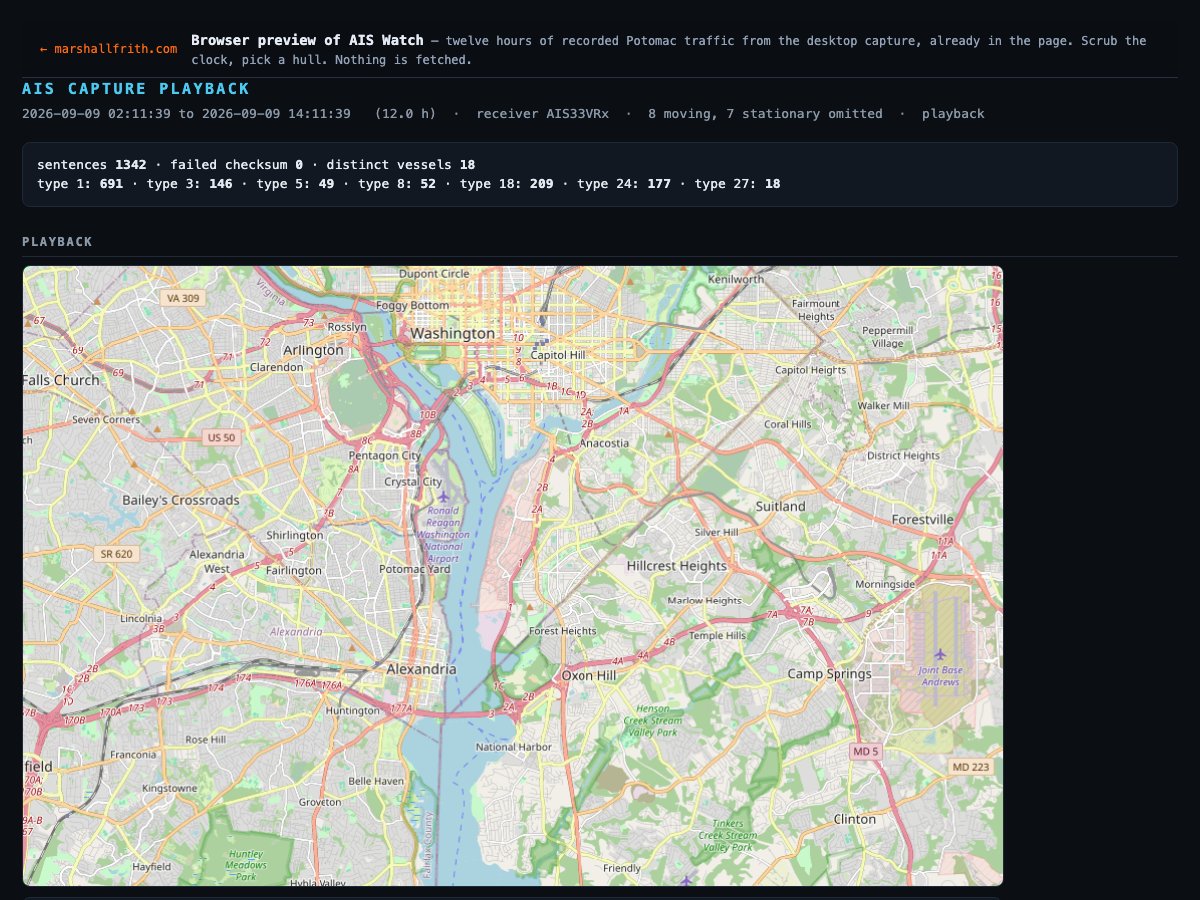Image resolution: width=1200 pixels, height=900 pixels.
Task: Click the National Harbor map label
Action: click(x=513, y=747)
